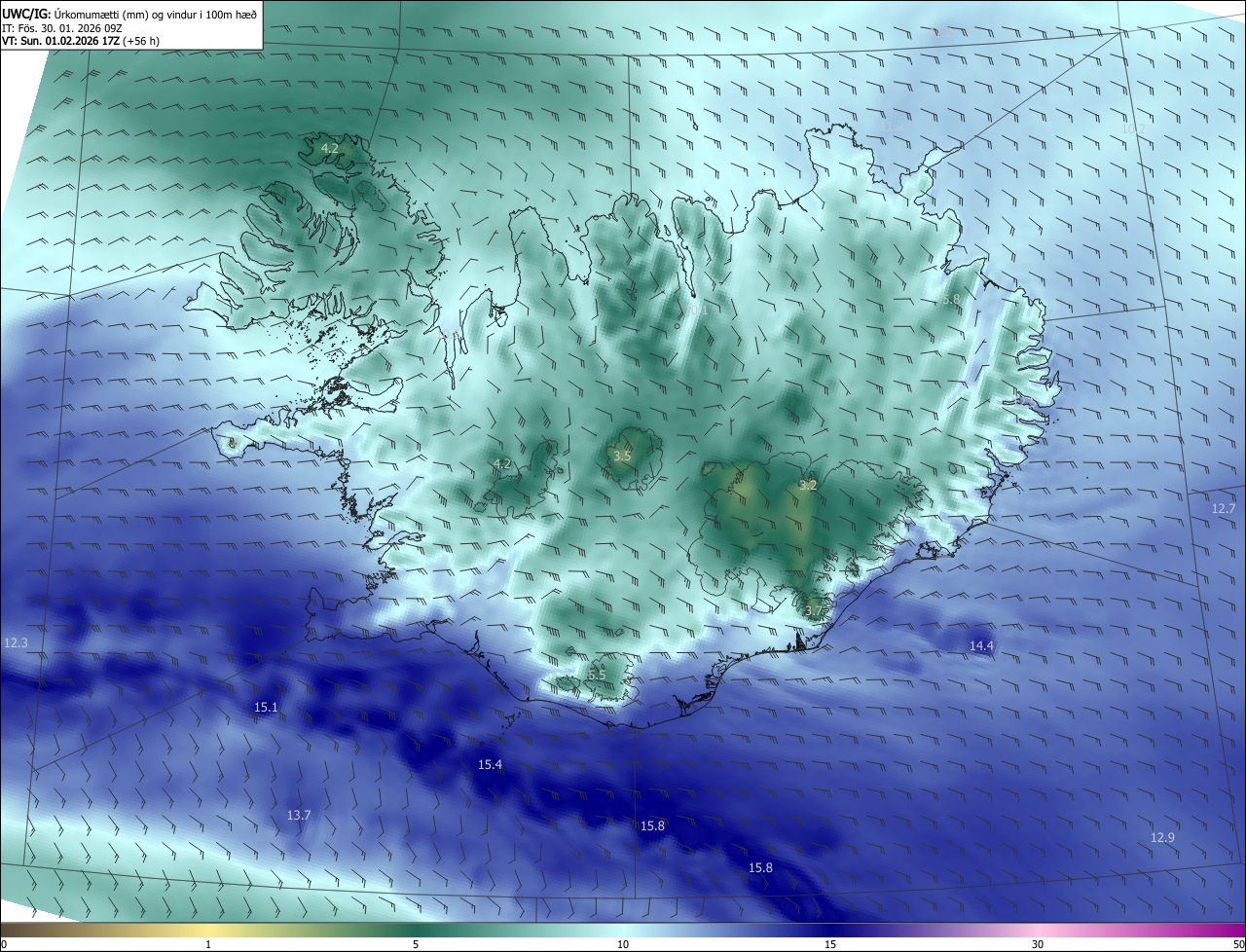The width and height of the screenshot is (1246, 952).
Task: Click the 4.2 value on Langjökull glacier
Action: [501, 464]
